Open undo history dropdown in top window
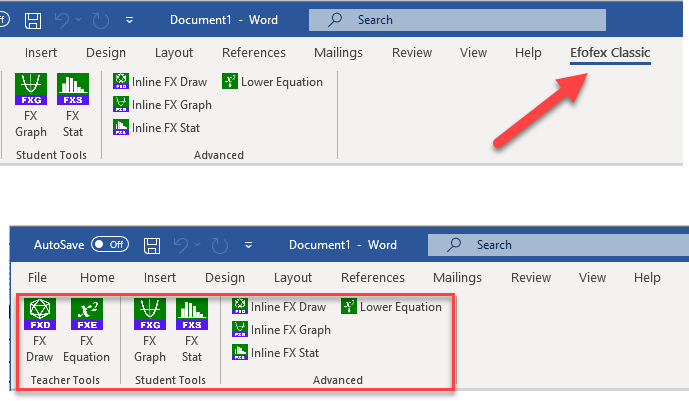 [79, 20]
